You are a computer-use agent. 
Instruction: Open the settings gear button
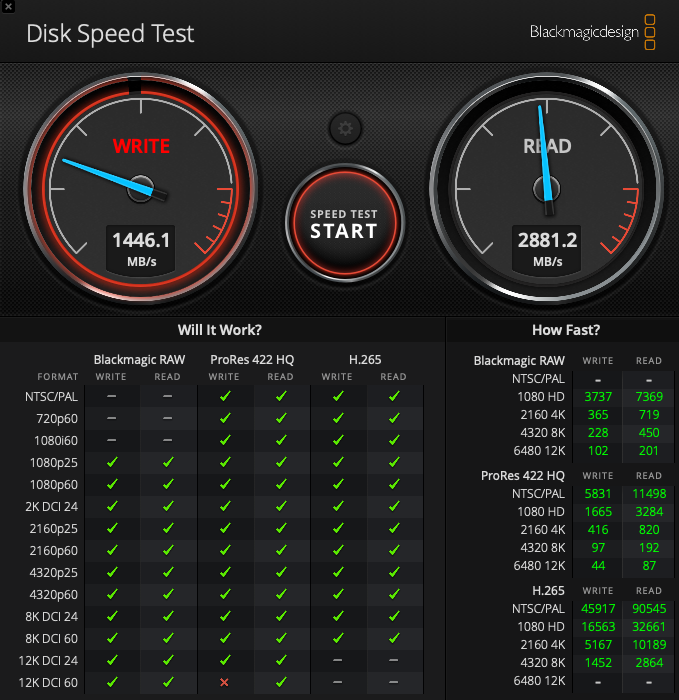click(x=345, y=129)
